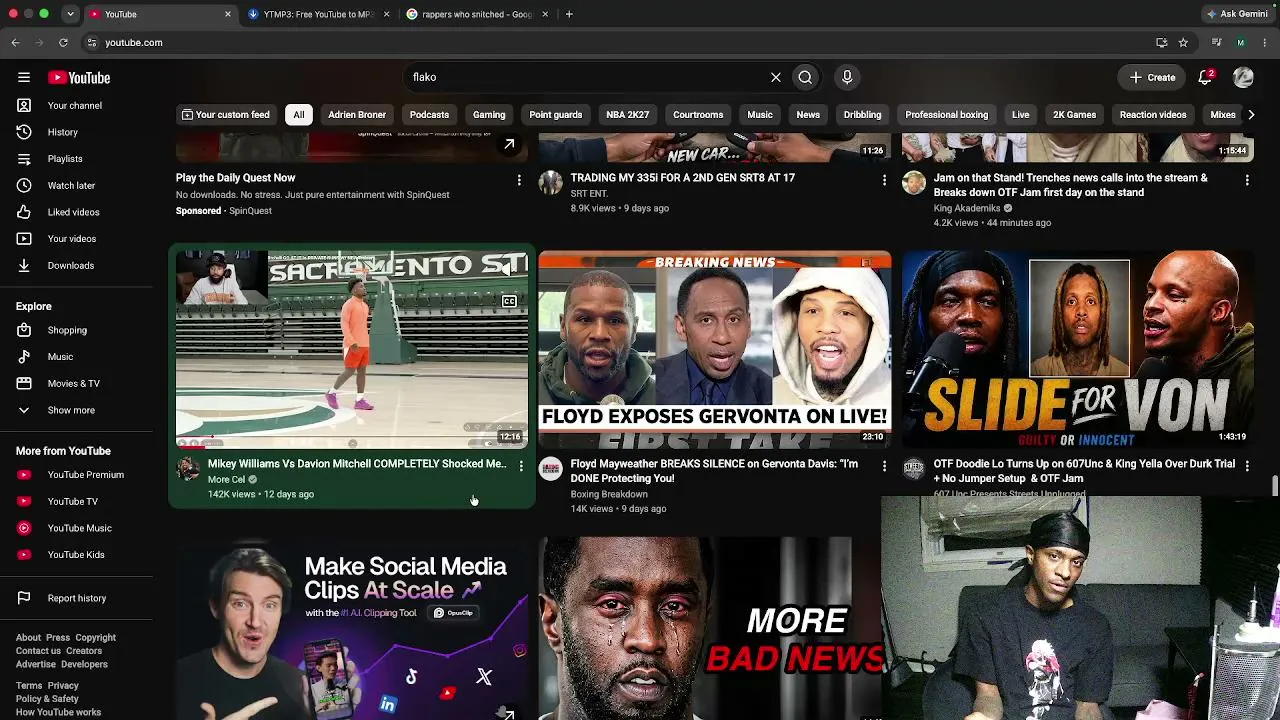
Task: Select the Adrien Broner chip
Action: pos(357,114)
